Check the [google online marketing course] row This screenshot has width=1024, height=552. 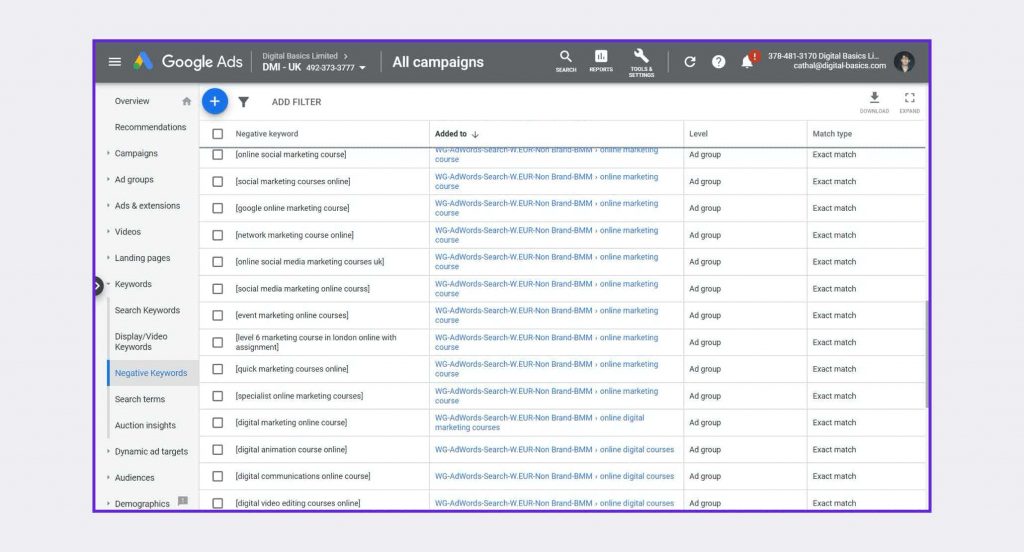click(217, 208)
